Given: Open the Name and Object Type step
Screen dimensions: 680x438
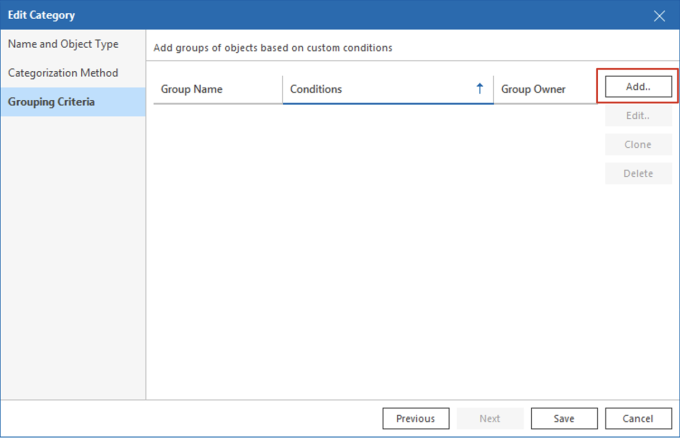Looking at the screenshot, I should pos(64,44).
